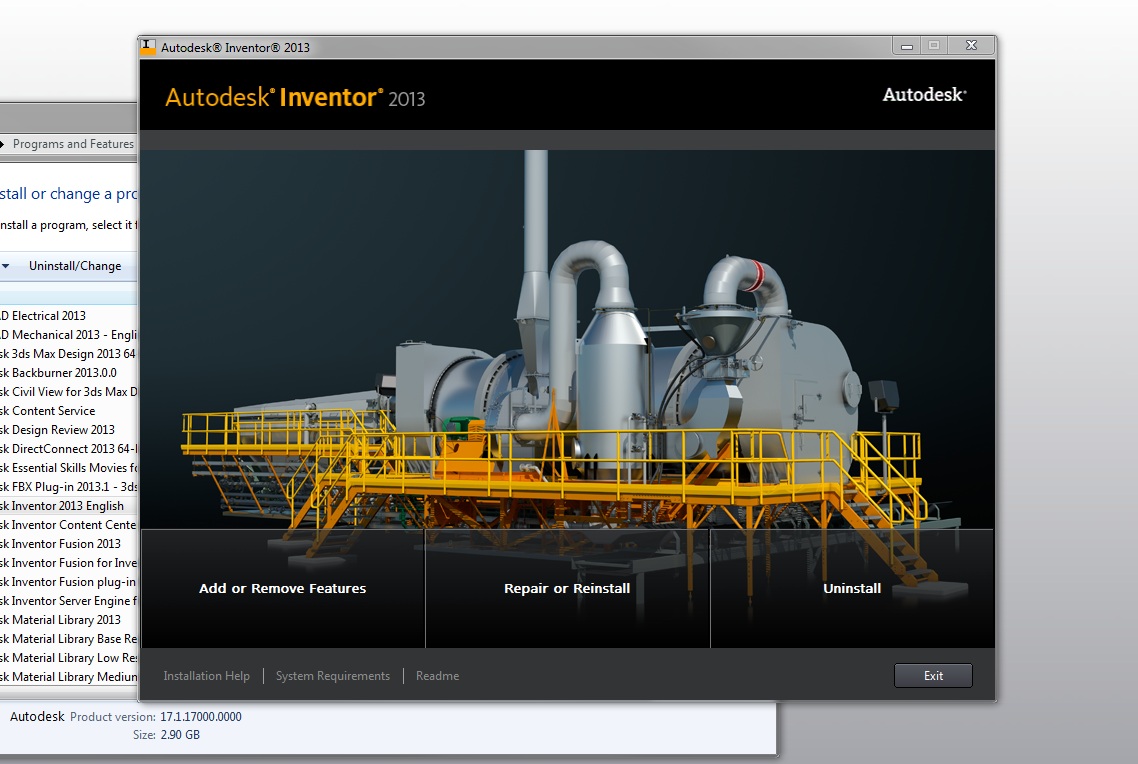Select the 'FBX Plug-in 2013.1 - 3ds' row
This screenshot has width=1138, height=764.
pyautogui.click(x=68, y=487)
